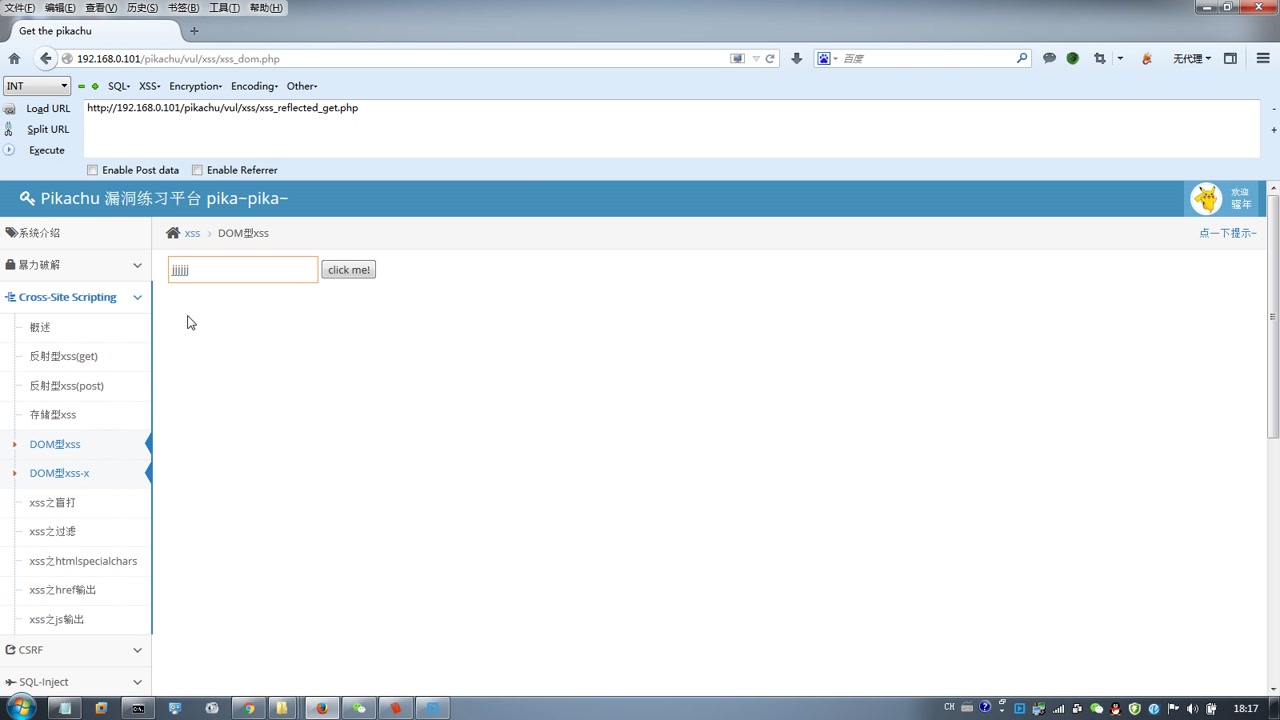This screenshot has width=1280, height=720.
Task: Open 反射型xss(get) in the sidebar
Action: pyautogui.click(x=64, y=356)
